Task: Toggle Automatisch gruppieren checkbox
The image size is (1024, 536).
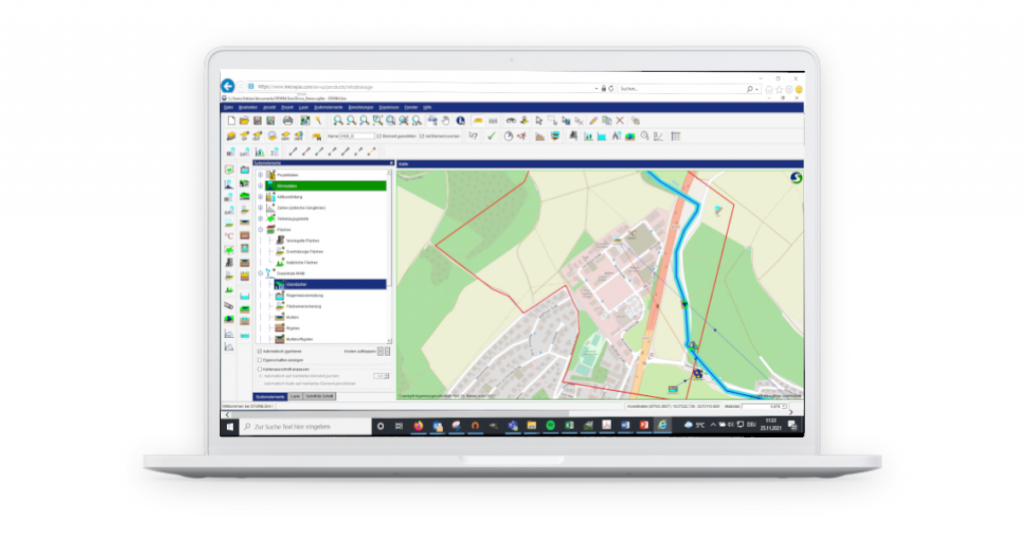Action: coord(259,351)
